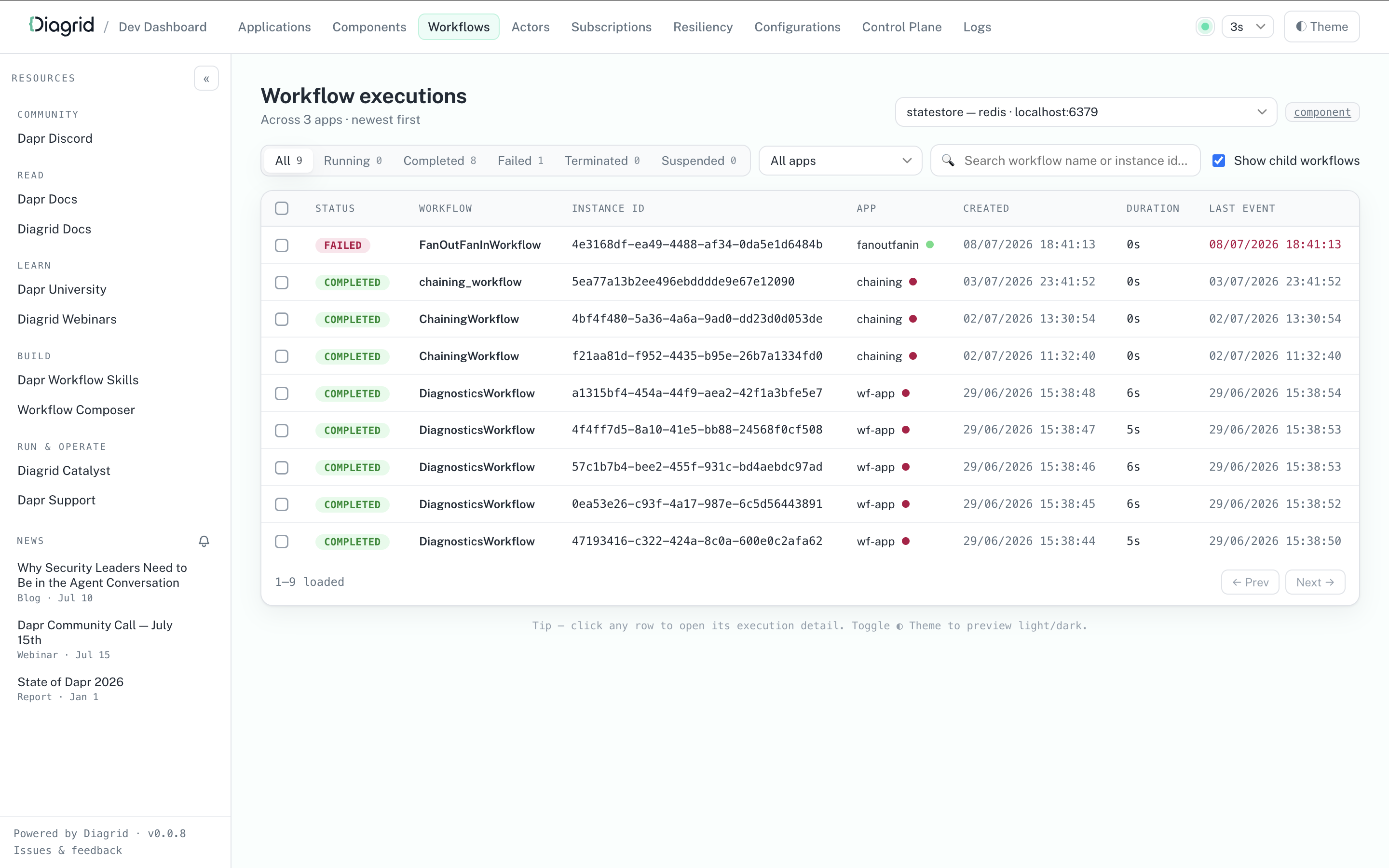Filter by Suspended status

coord(698,161)
